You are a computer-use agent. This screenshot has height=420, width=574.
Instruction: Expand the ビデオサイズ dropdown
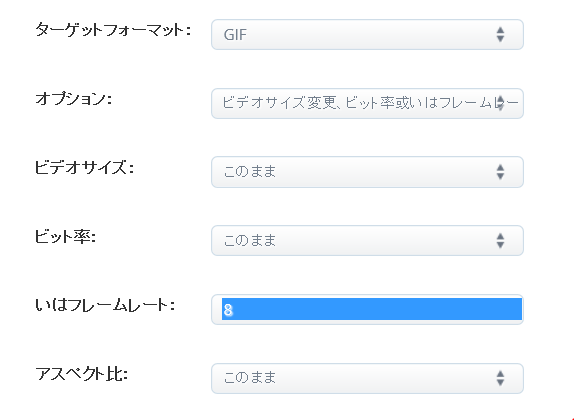(x=367, y=172)
